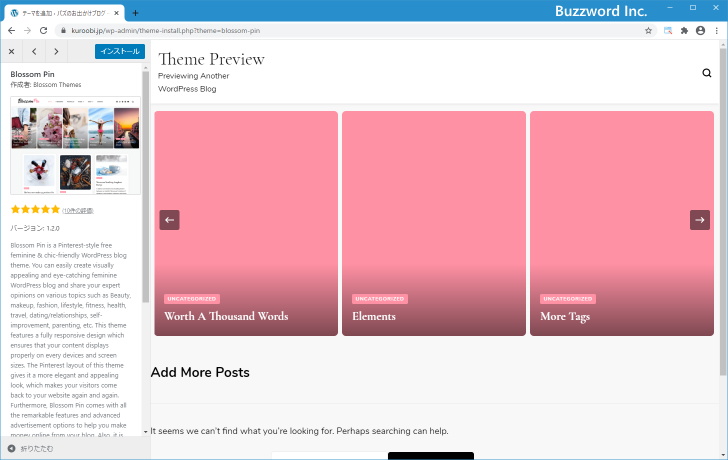Click the 作成者: Blossom Themes text
Viewport: 728px width, 460px height.
(x=46, y=85)
